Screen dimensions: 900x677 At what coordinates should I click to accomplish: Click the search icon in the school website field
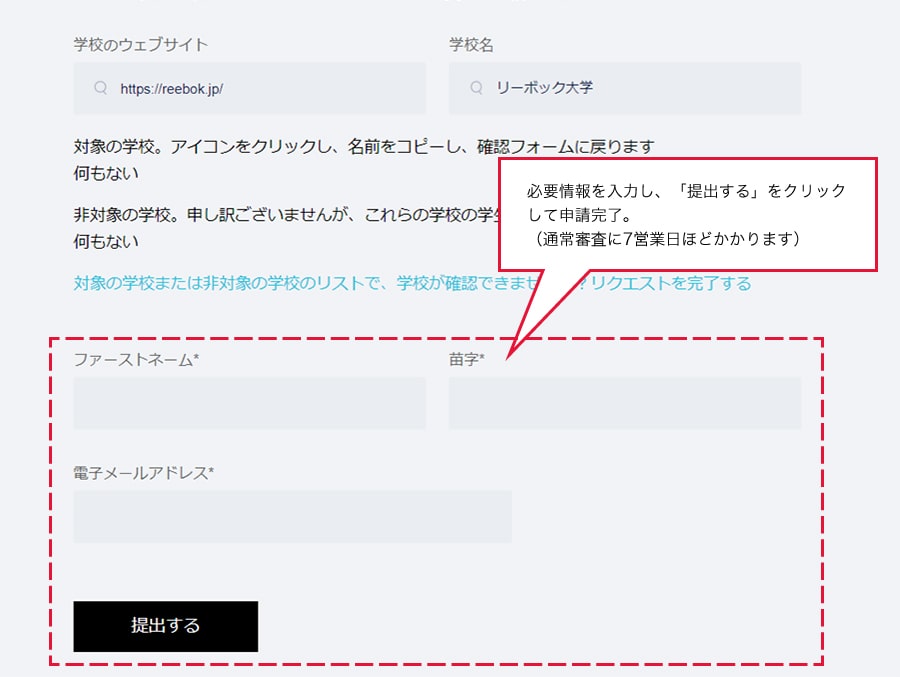[100, 88]
